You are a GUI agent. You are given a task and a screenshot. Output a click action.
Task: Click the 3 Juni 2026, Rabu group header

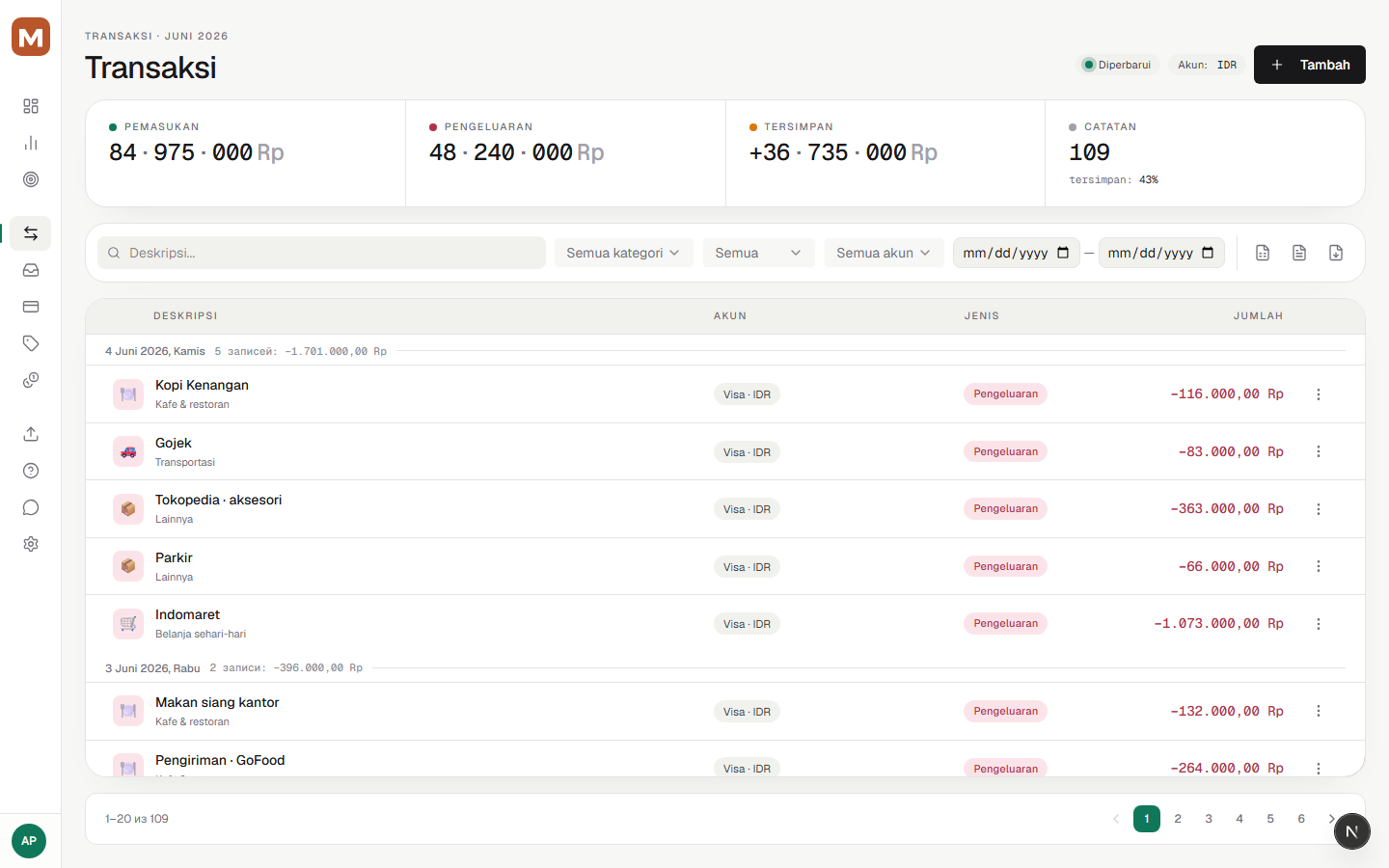(x=152, y=668)
